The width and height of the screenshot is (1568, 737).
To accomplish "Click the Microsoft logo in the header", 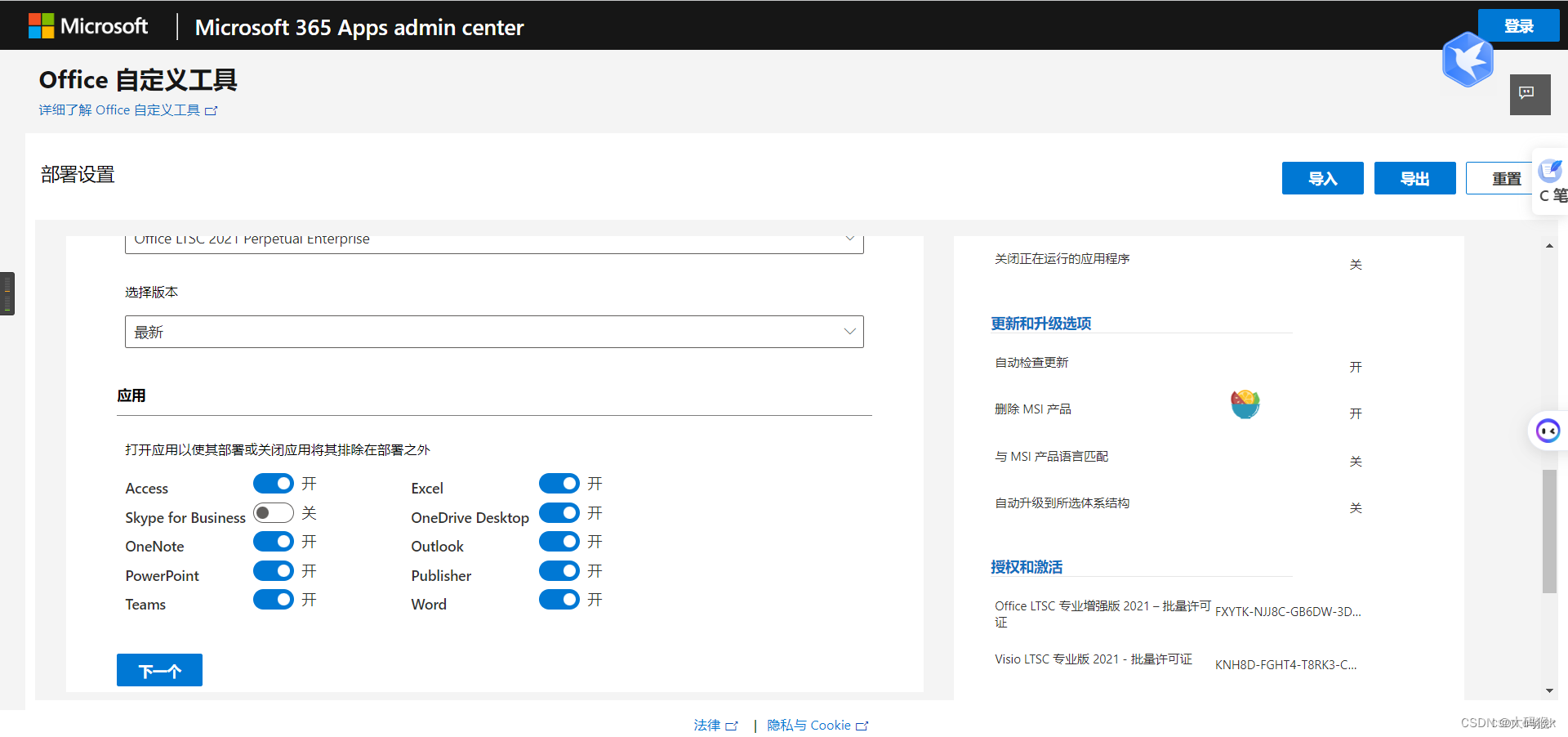I will 88,26.
